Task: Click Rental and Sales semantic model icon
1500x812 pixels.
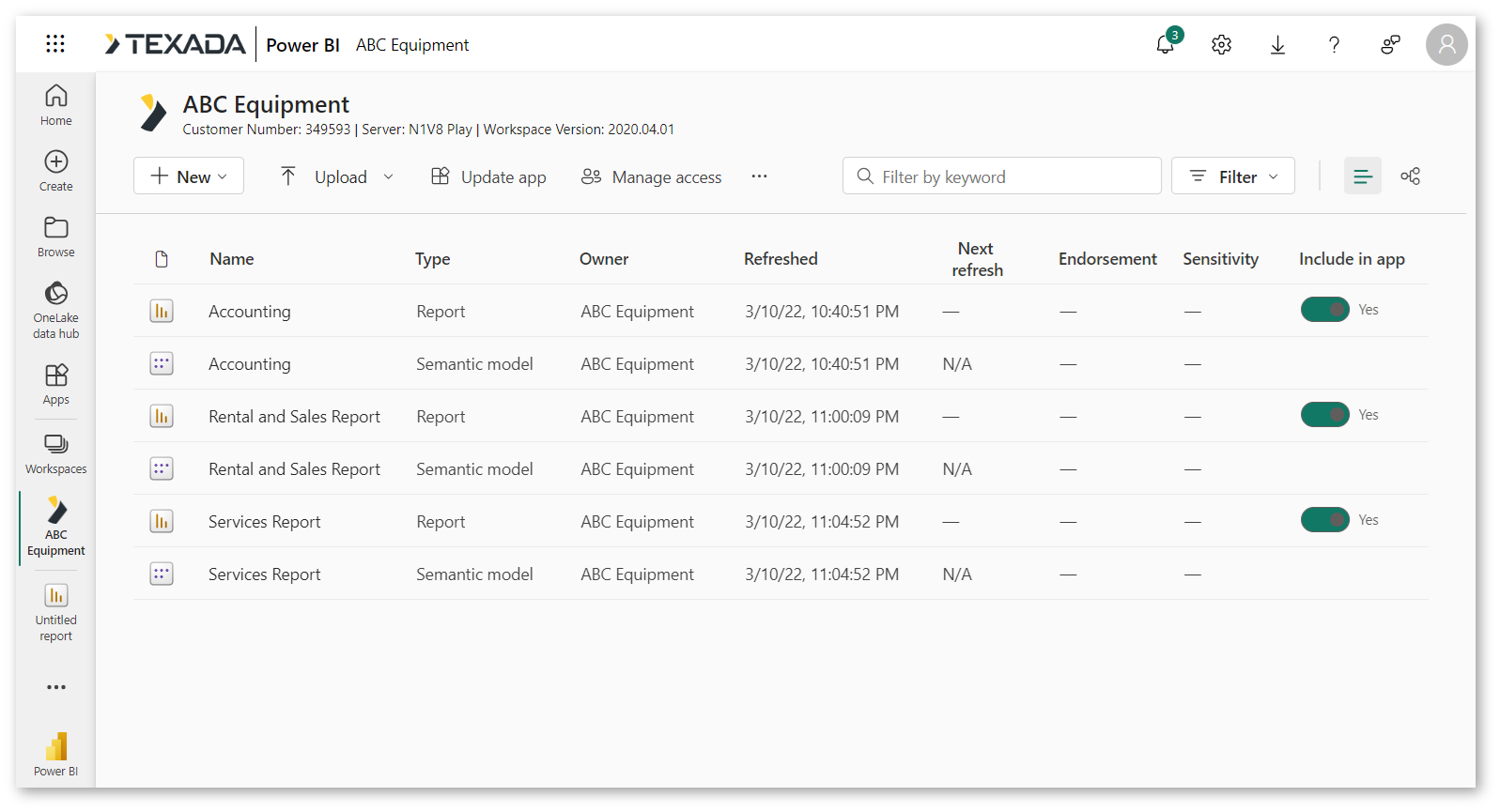Action: tap(162, 468)
